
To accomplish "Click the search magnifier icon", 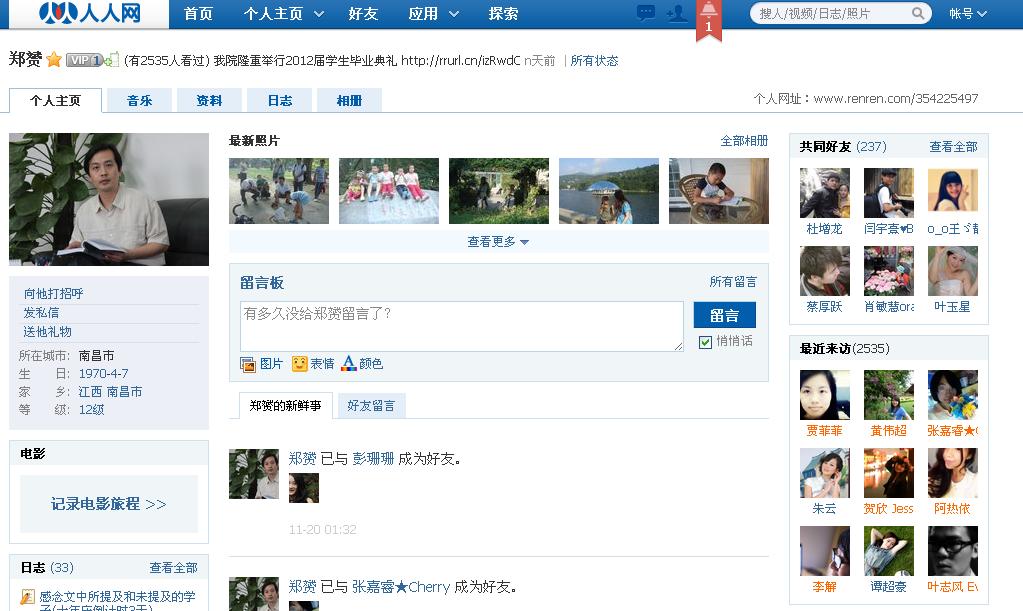I will coord(918,14).
